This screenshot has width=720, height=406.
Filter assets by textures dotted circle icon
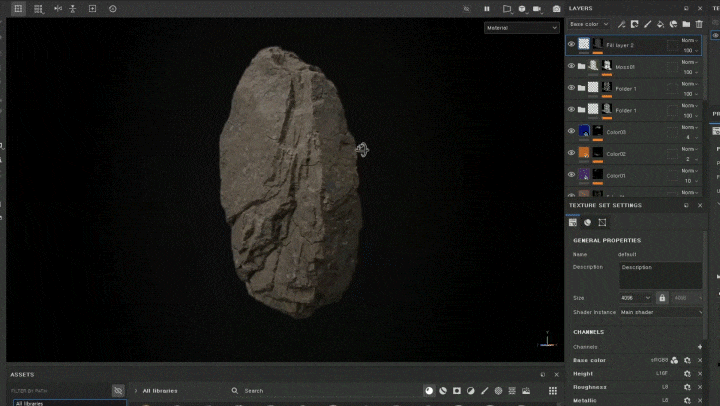498,391
